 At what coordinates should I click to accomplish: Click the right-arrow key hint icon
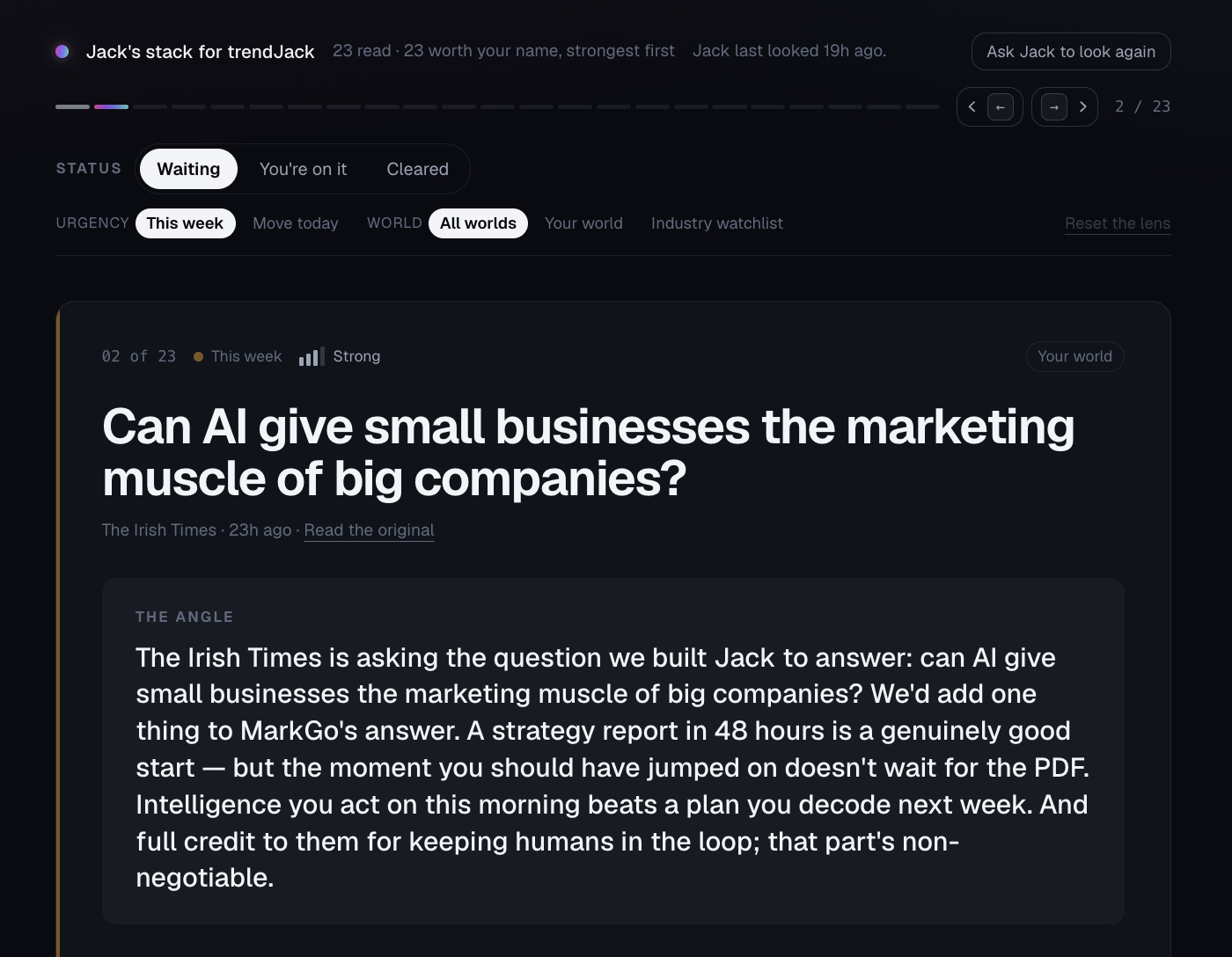[x=1054, y=107]
